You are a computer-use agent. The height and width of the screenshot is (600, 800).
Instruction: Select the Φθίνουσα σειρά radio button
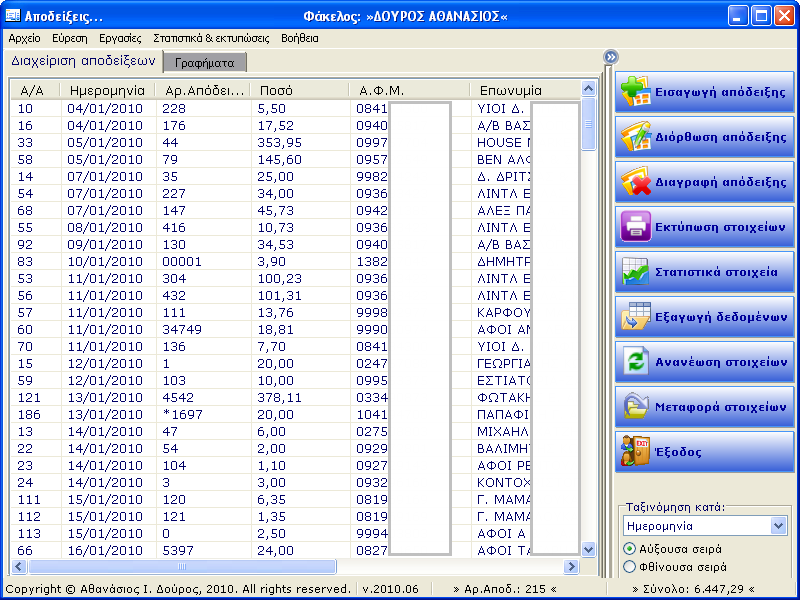tap(630, 567)
